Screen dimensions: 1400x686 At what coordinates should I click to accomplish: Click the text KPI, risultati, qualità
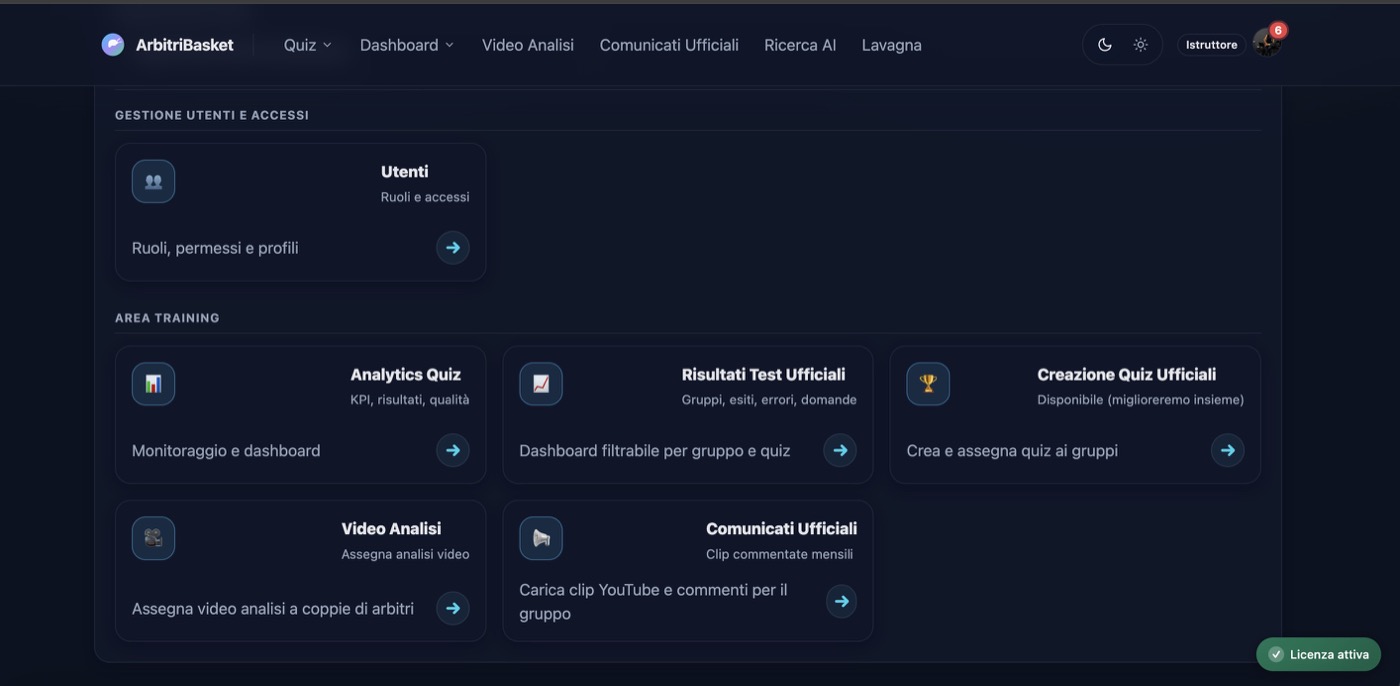409,400
